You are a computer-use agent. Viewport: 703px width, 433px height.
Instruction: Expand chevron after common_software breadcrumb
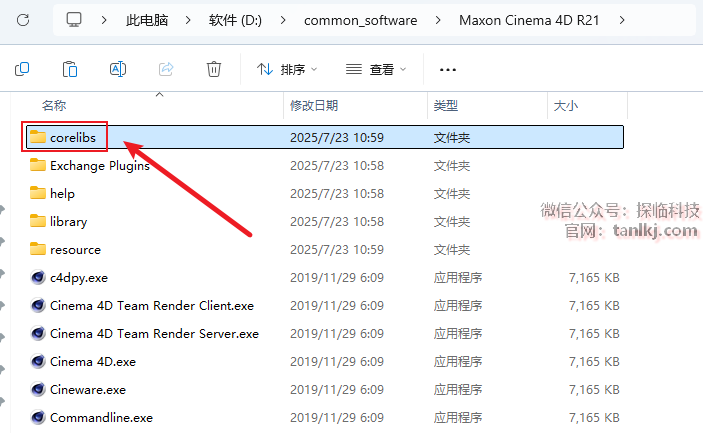438,20
